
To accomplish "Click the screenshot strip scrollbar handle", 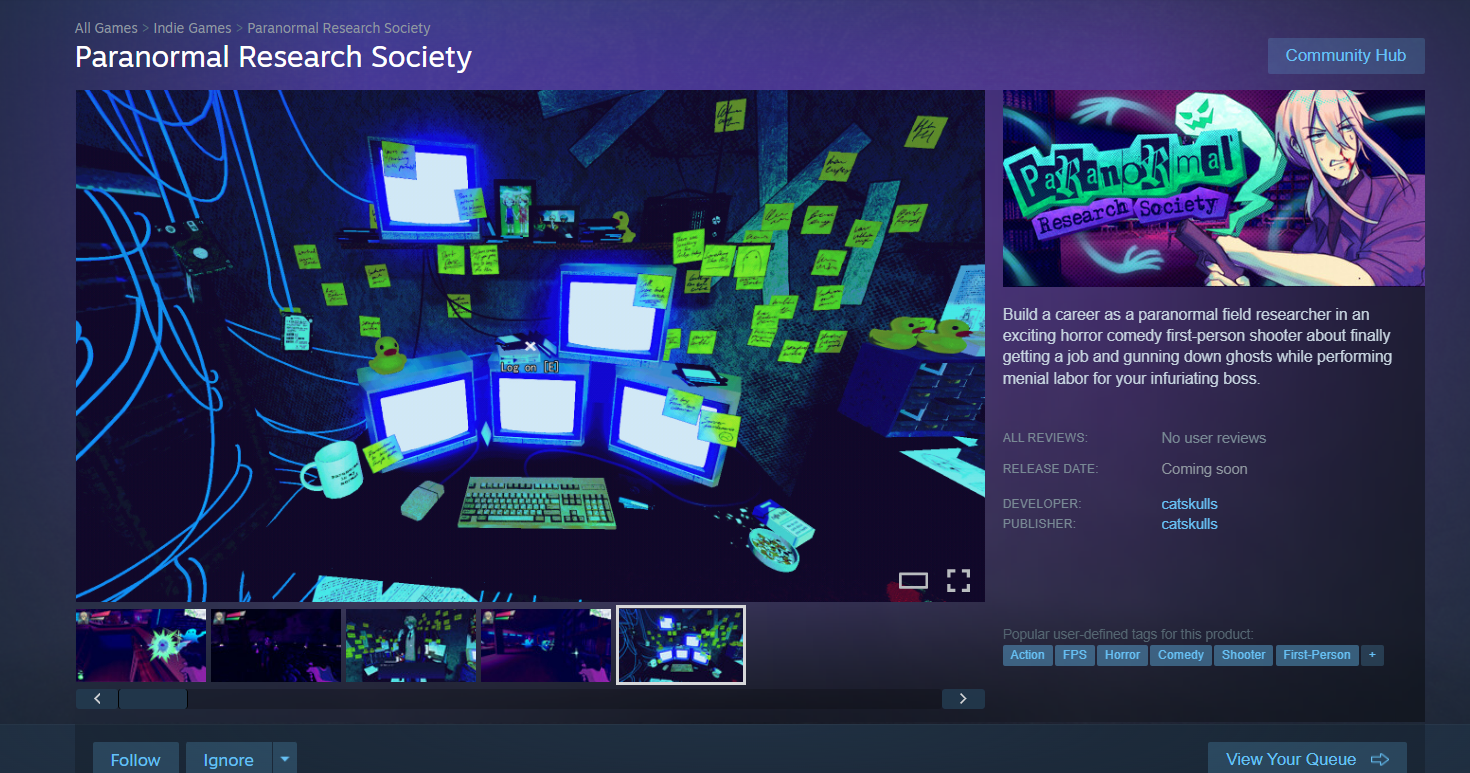I will (153, 699).
